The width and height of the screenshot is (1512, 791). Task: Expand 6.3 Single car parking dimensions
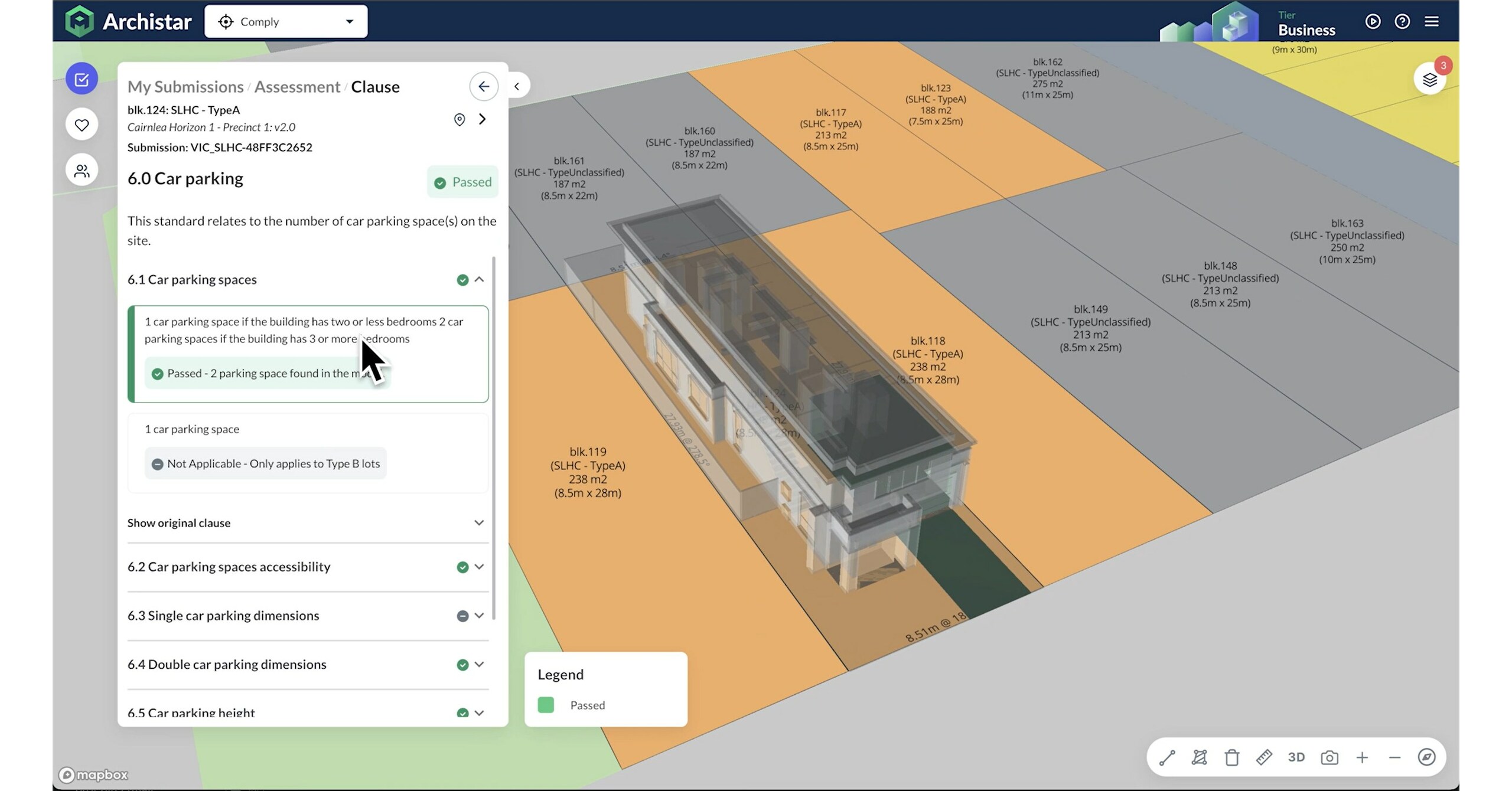pos(480,616)
